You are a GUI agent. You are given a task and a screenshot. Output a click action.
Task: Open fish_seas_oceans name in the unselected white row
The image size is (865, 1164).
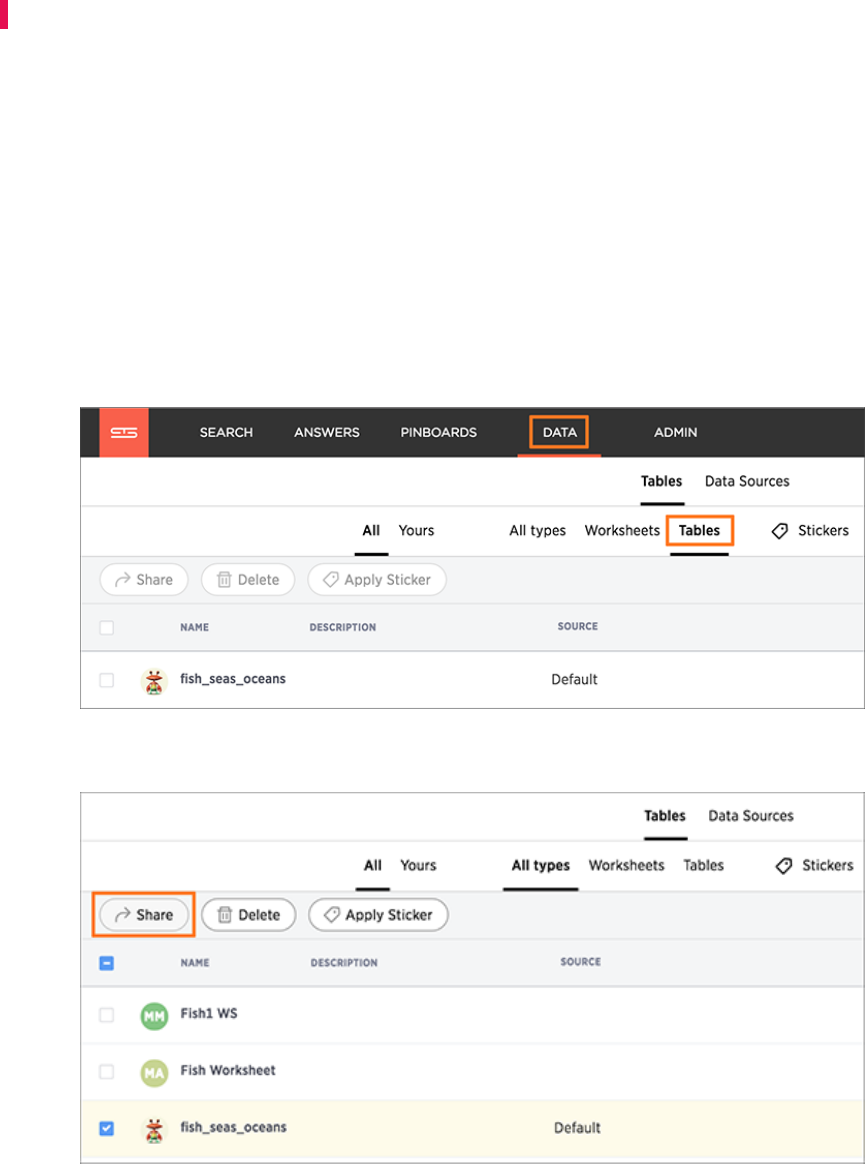tap(233, 679)
